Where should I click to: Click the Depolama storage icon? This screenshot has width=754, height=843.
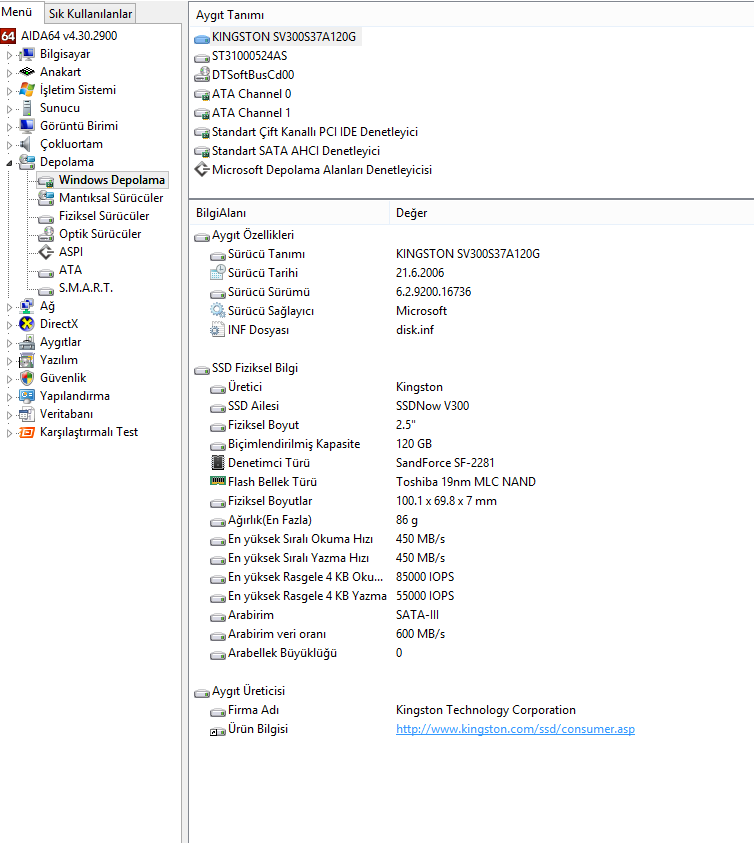pos(26,162)
